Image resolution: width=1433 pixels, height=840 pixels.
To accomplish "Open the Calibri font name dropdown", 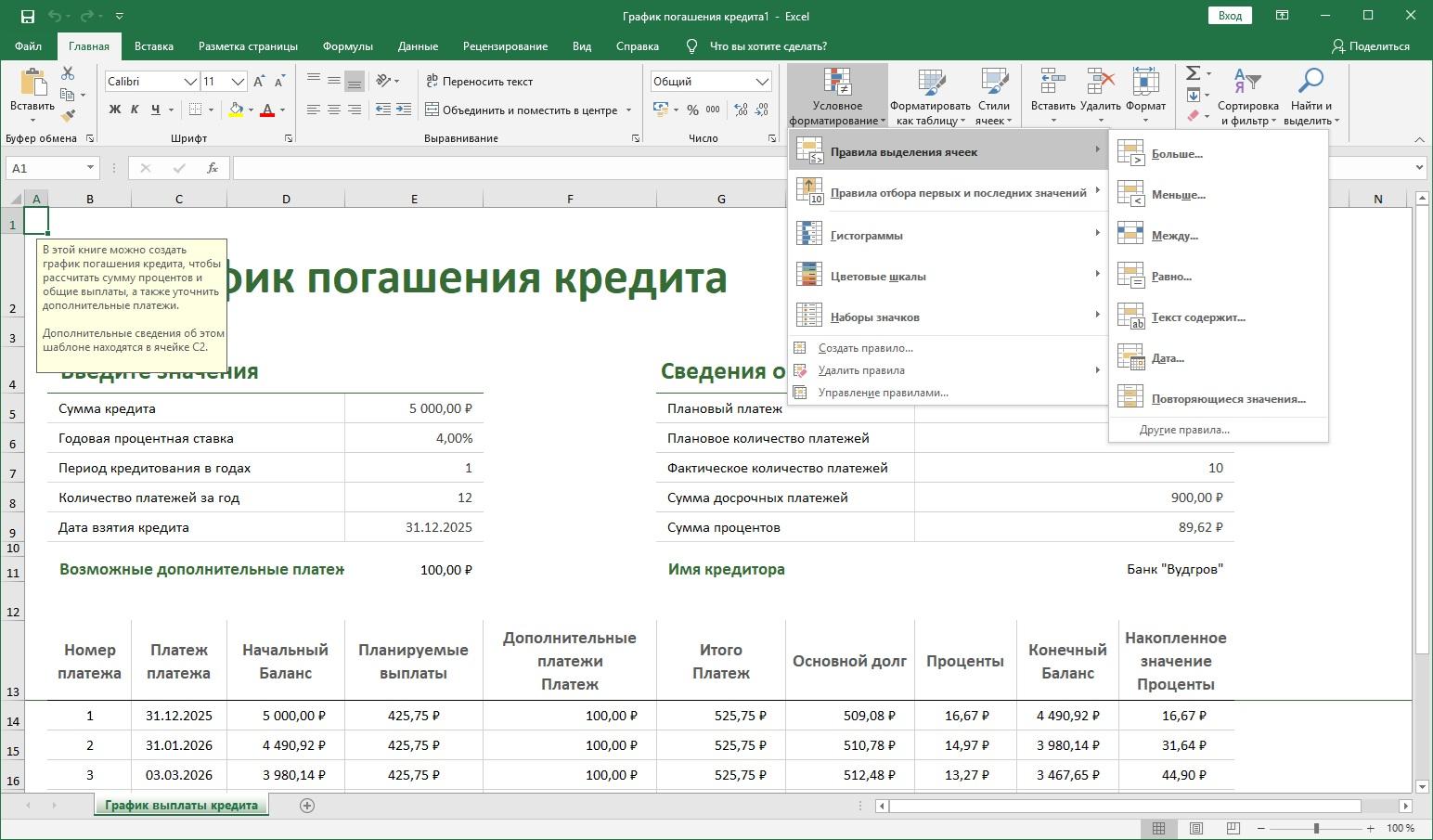I will tap(190, 82).
